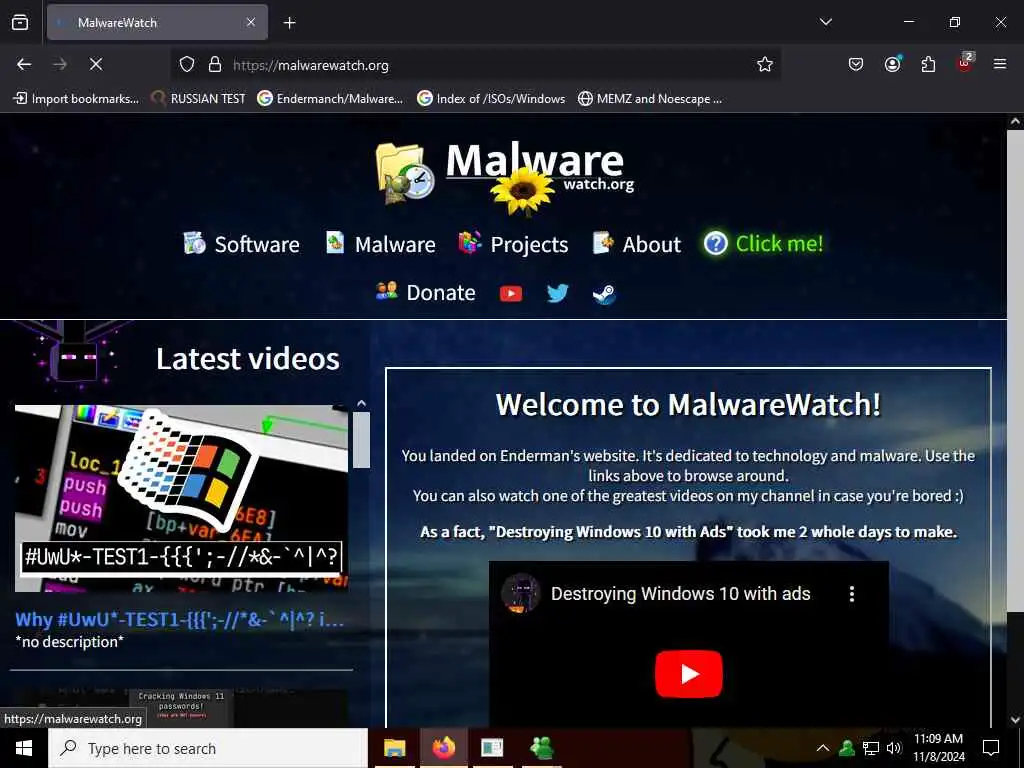Open the YouTube icon link
The height and width of the screenshot is (768, 1024).
[x=511, y=294]
